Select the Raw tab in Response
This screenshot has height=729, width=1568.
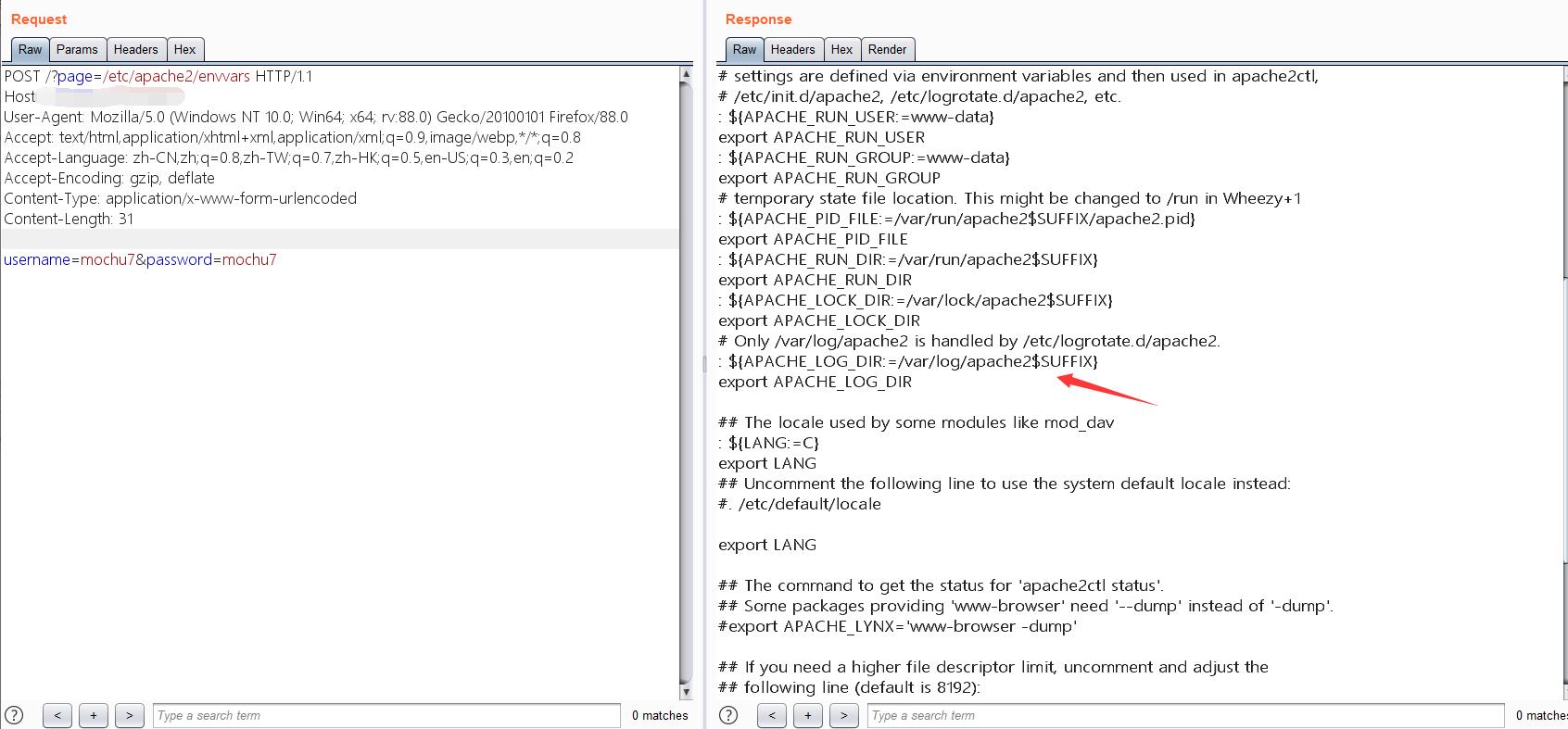745,49
